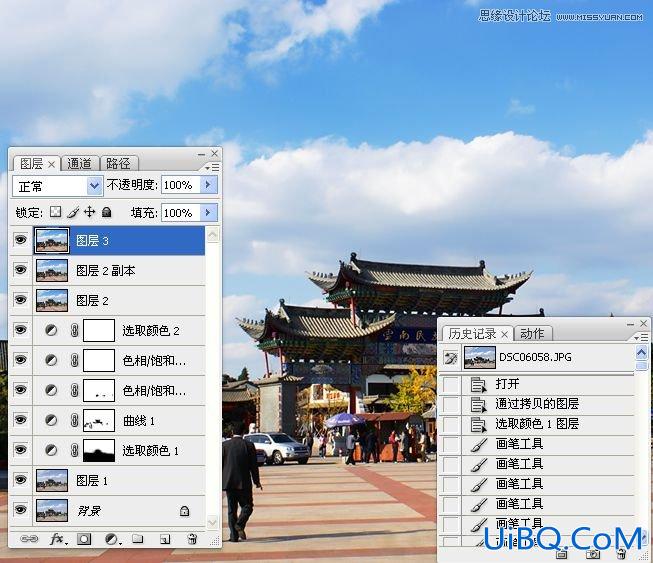Hide the 图层 2 副本 layer via its eye
This screenshot has height=563, width=653.
pyautogui.click(x=20, y=270)
